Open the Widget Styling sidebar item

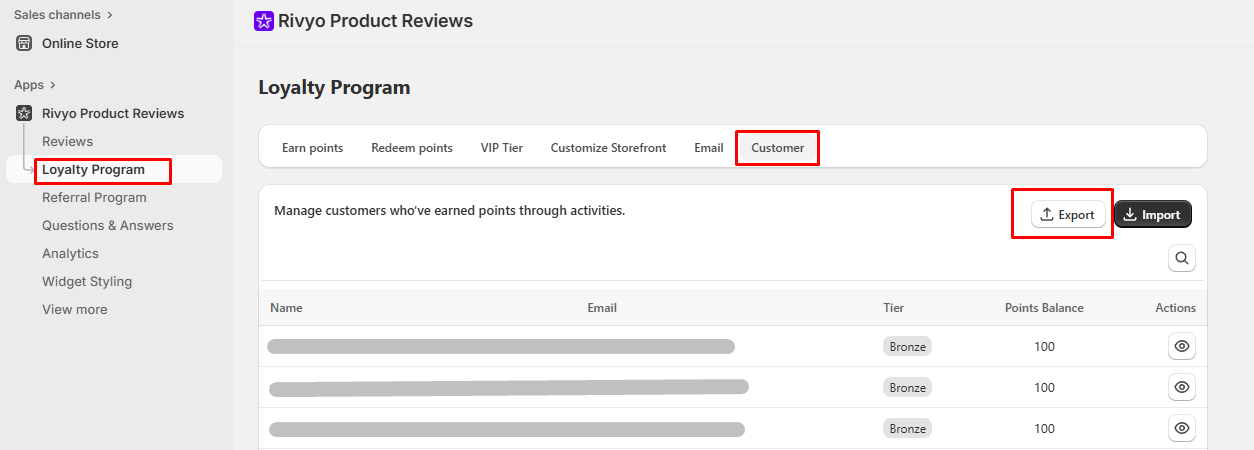tap(87, 281)
